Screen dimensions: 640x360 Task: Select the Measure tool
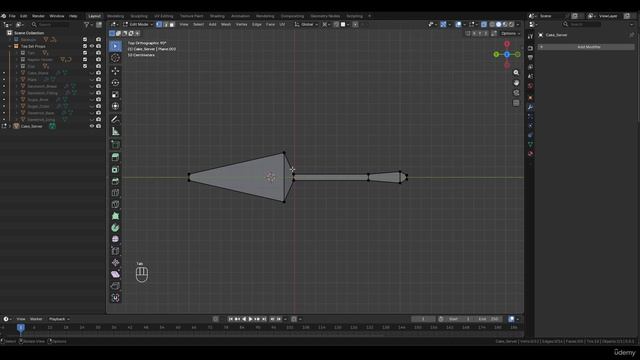coord(115,131)
